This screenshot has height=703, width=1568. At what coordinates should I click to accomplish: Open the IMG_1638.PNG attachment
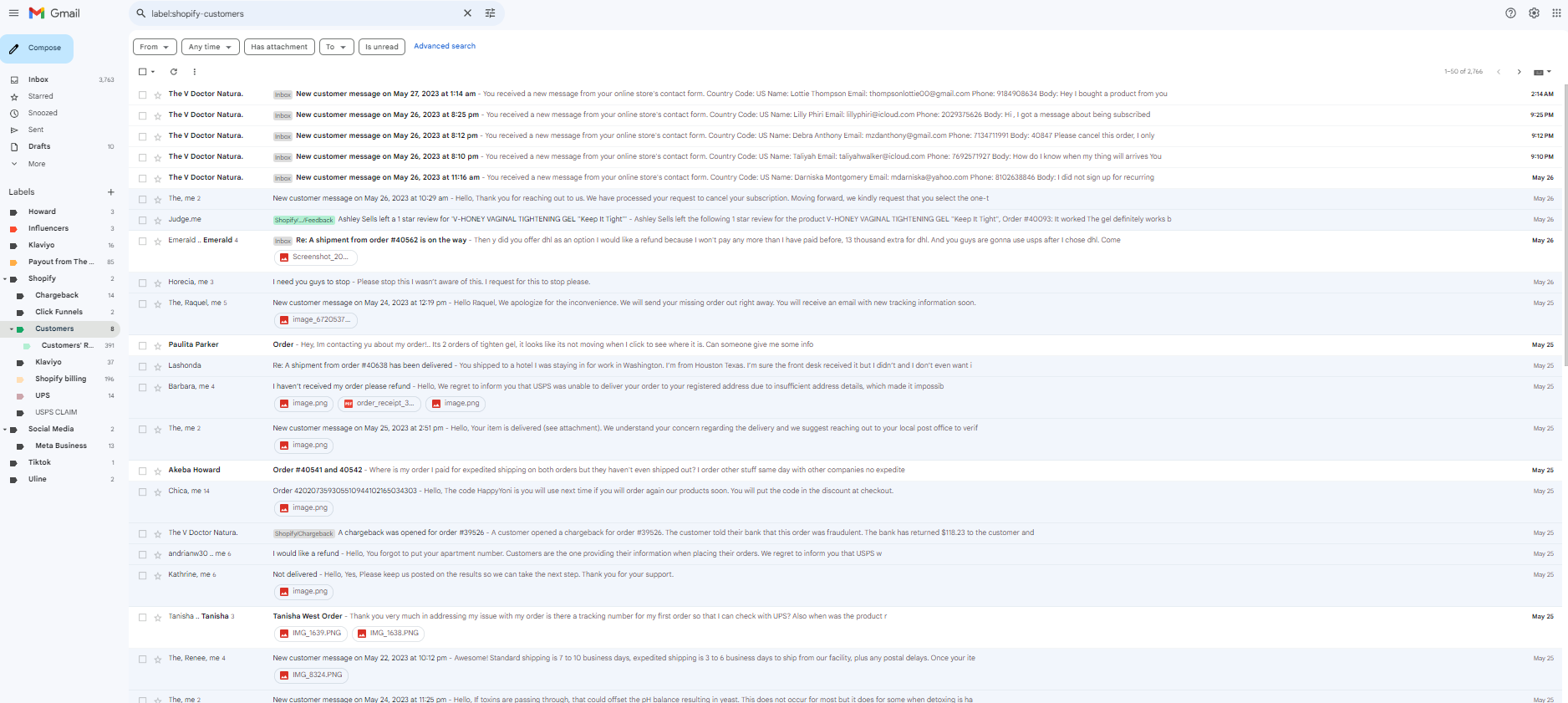pyautogui.click(x=388, y=634)
